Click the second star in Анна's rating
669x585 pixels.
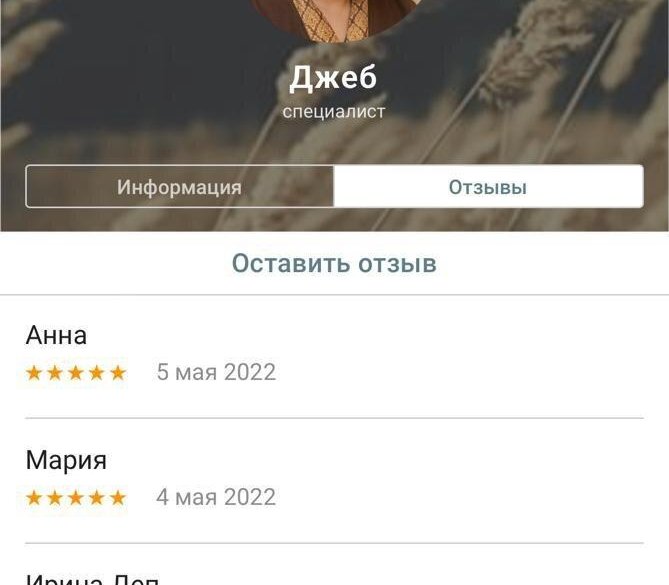[55, 373]
